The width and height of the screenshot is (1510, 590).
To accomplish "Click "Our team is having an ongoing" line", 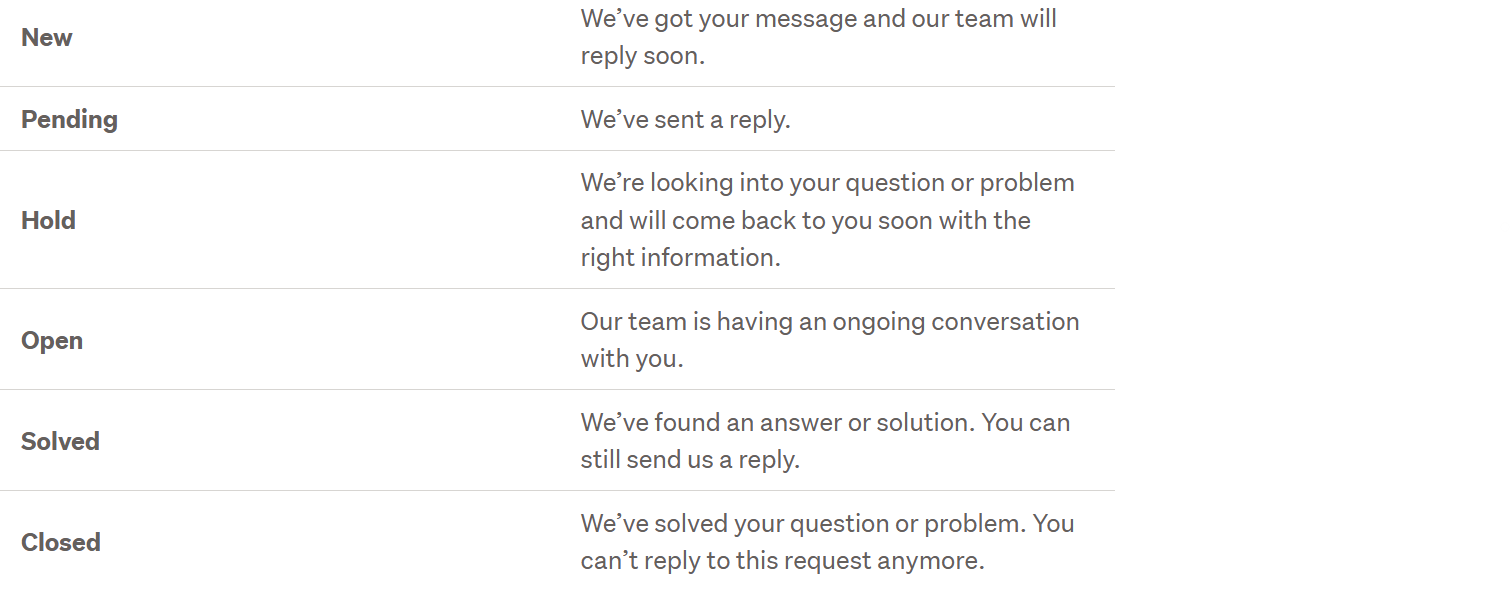I will point(830,322).
